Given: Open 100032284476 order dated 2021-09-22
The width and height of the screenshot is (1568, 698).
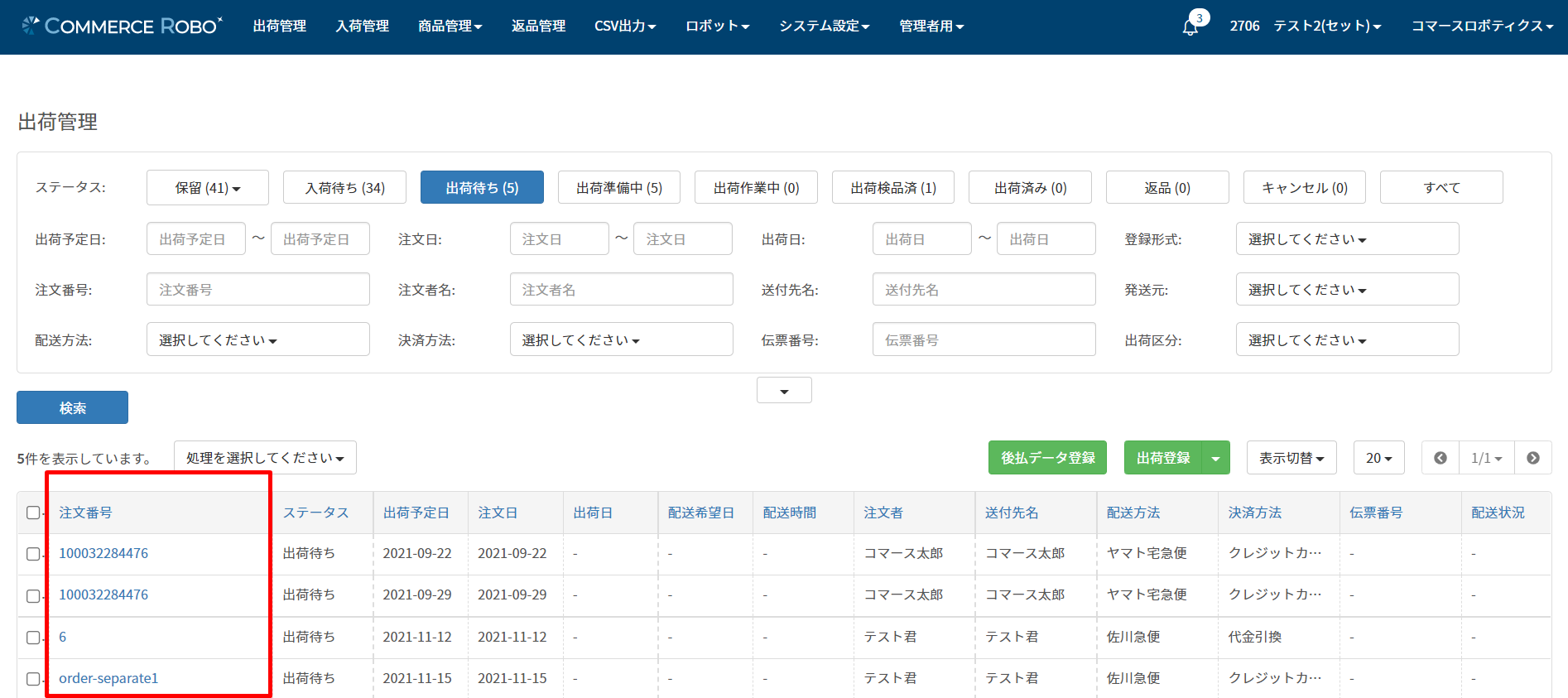Looking at the screenshot, I should tap(103, 553).
